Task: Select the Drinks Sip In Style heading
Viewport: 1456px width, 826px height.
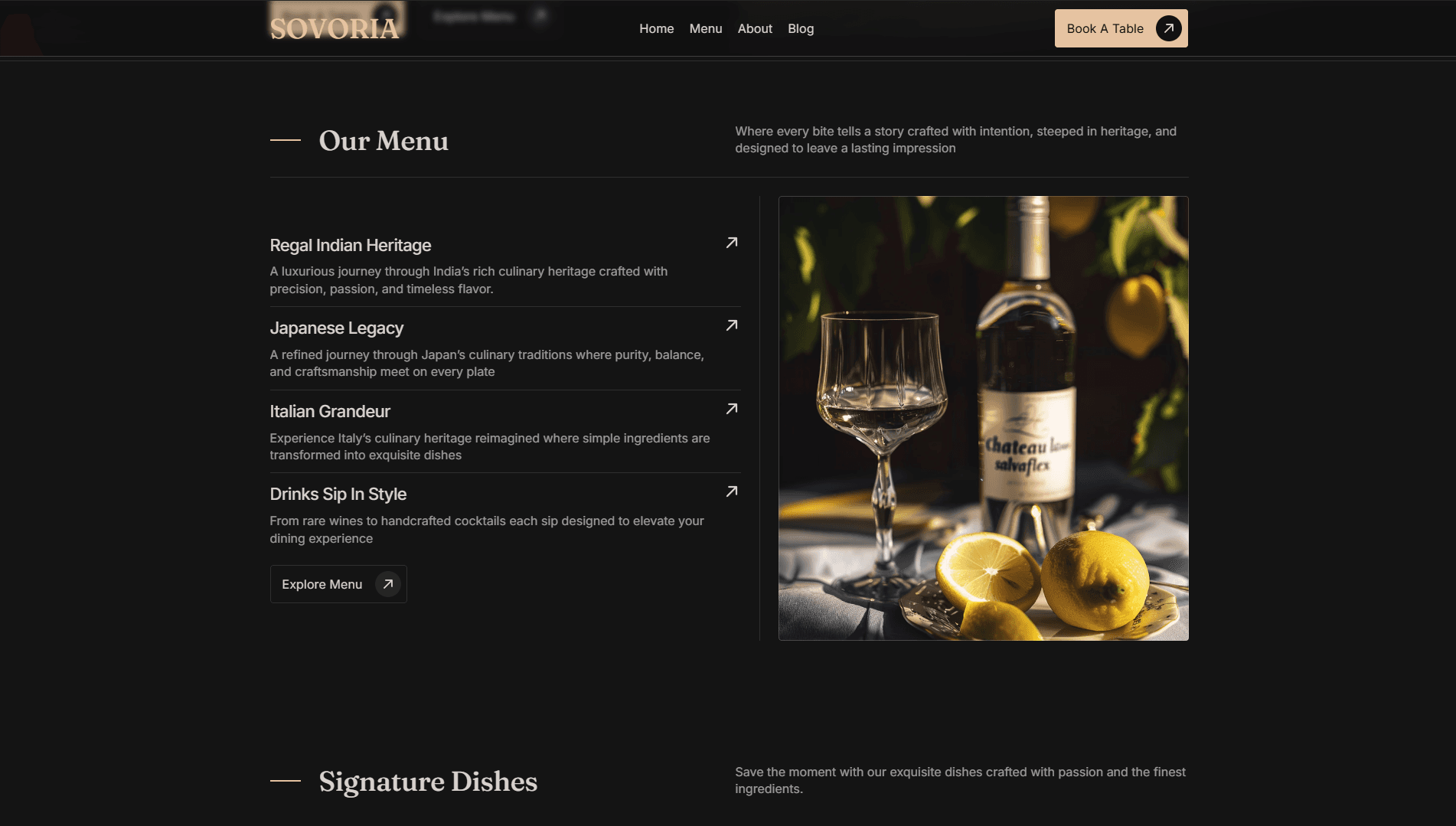Action: click(x=338, y=494)
